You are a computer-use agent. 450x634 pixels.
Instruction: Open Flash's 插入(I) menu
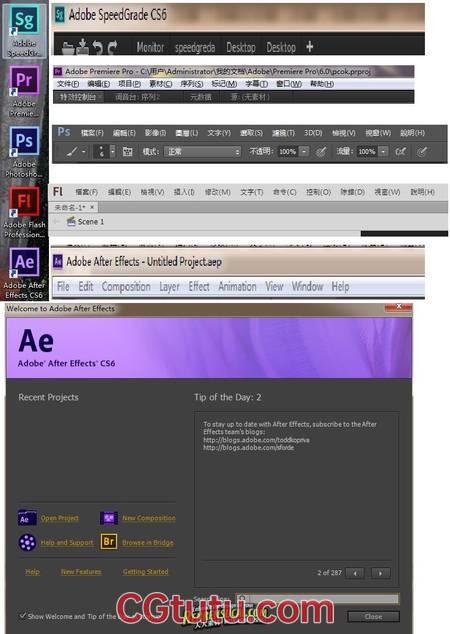click(184, 192)
